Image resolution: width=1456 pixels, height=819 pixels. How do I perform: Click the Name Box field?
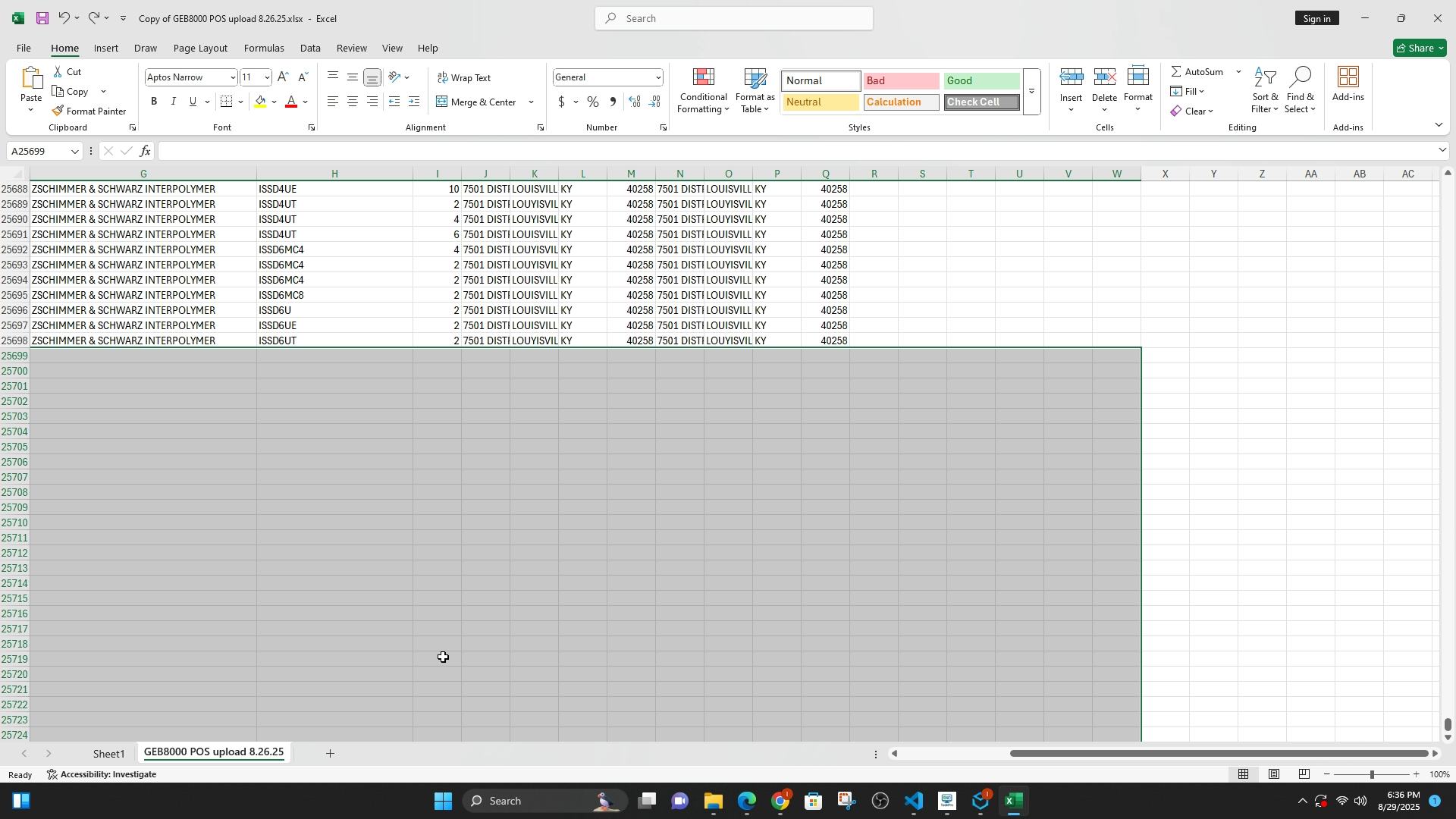click(38, 152)
